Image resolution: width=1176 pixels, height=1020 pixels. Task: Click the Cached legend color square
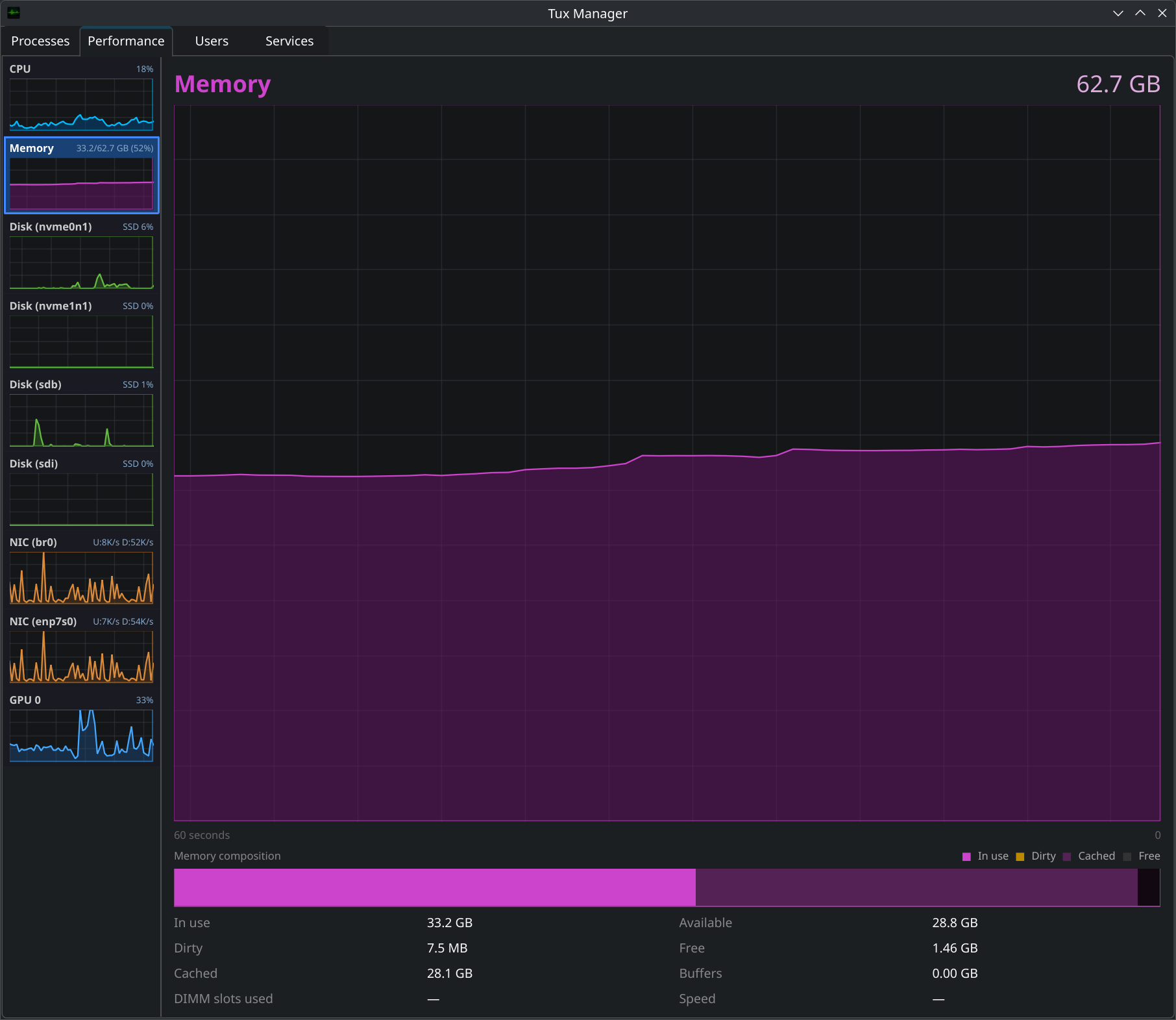(x=1066, y=856)
